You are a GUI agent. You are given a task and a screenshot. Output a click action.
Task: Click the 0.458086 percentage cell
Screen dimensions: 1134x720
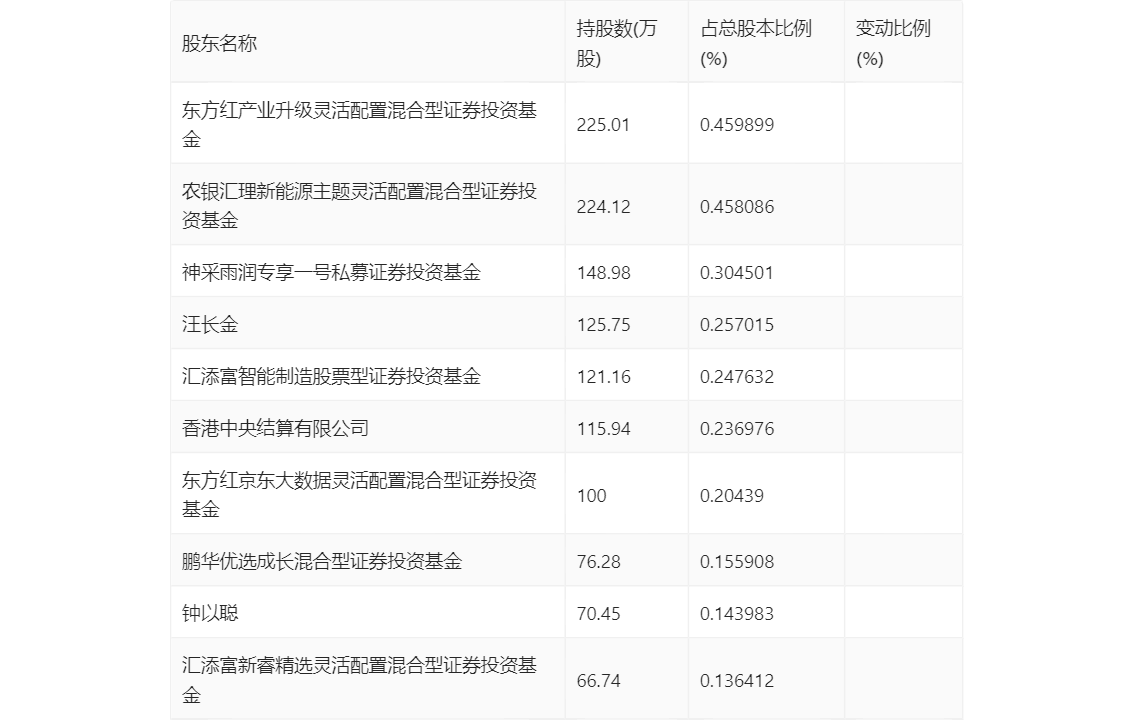tap(737, 207)
